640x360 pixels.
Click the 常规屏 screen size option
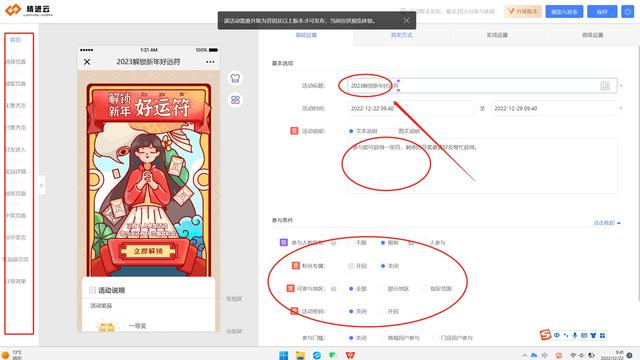click(x=234, y=299)
